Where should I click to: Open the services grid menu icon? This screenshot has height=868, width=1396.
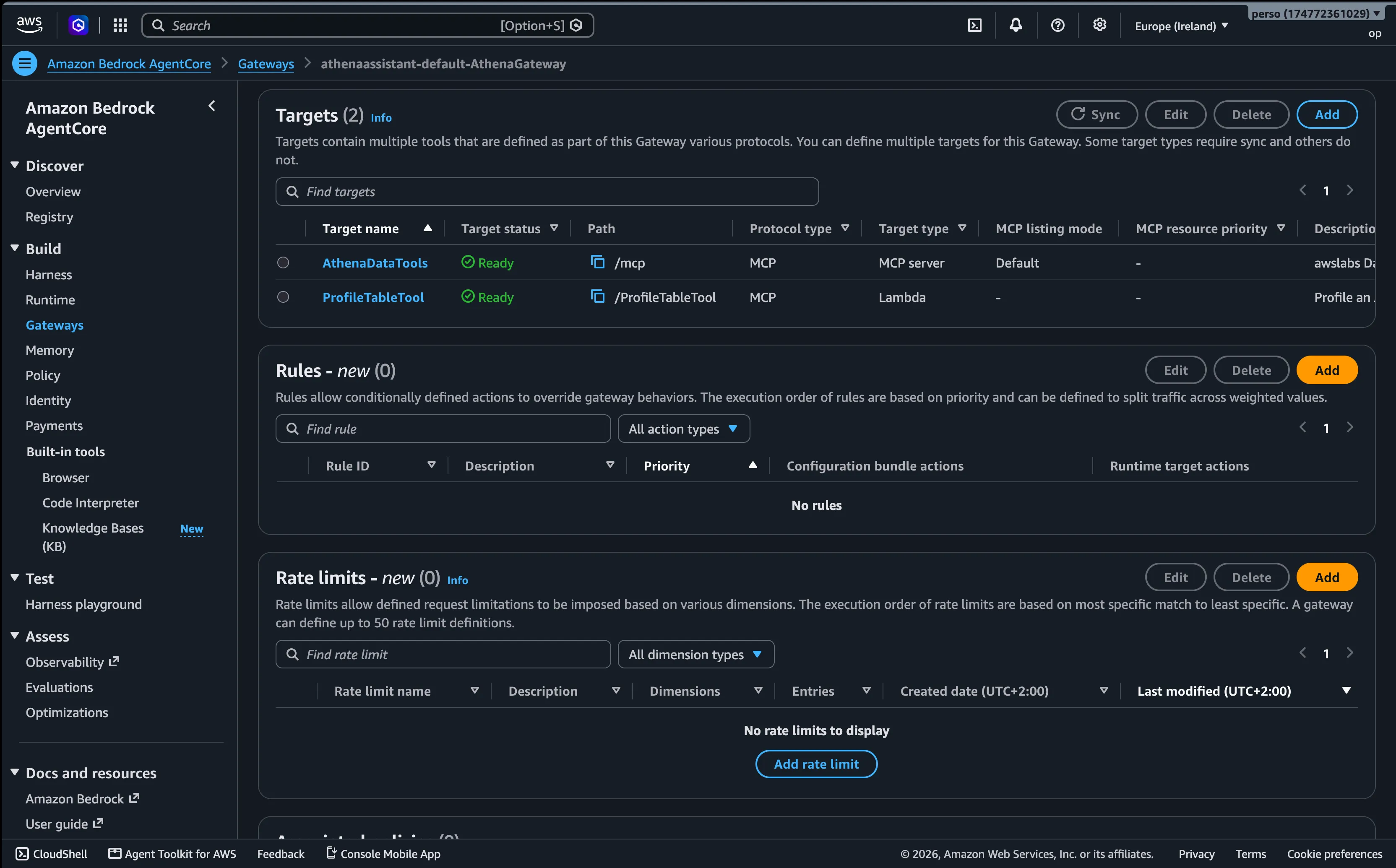[x=120, y=25]
